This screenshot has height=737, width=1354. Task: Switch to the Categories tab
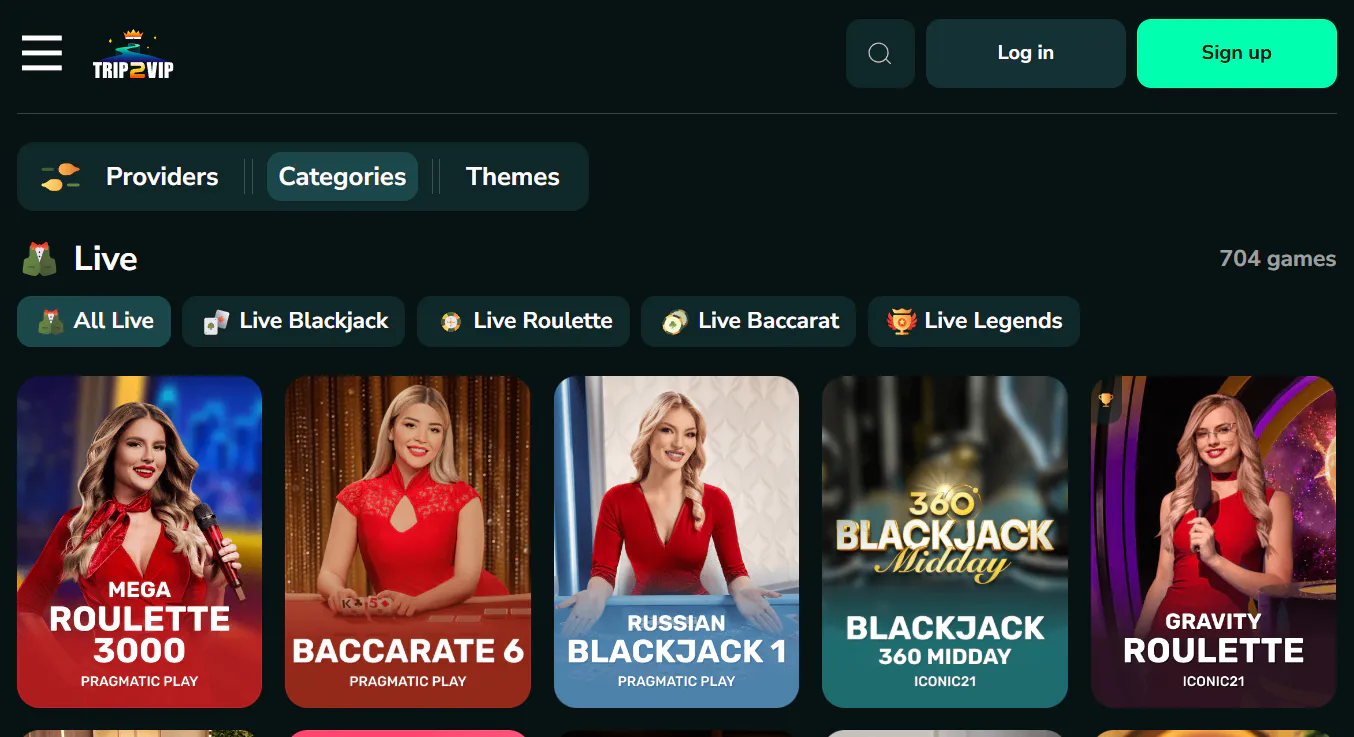(x=342, y=177)
